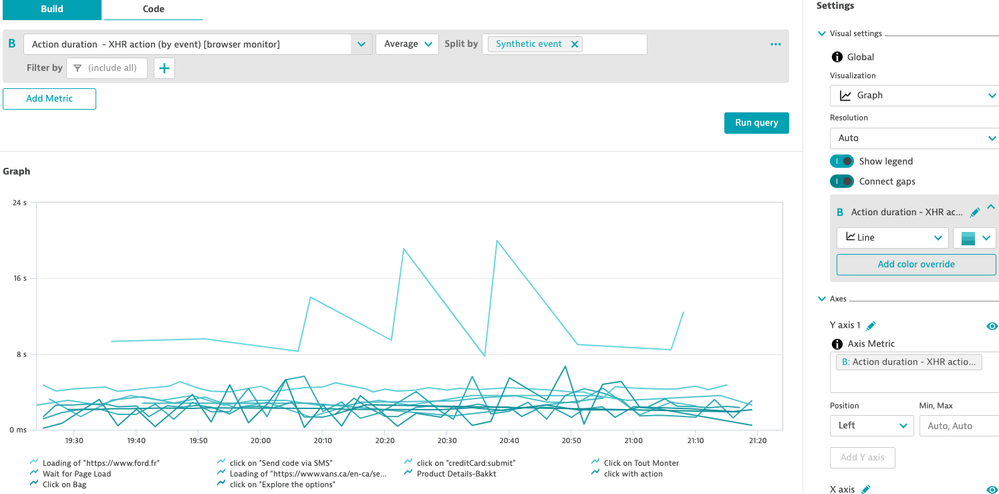Toggle the Show legend switch
This screenshot has width=999, height=494.
pyautogui.click(x=842, y=161)
